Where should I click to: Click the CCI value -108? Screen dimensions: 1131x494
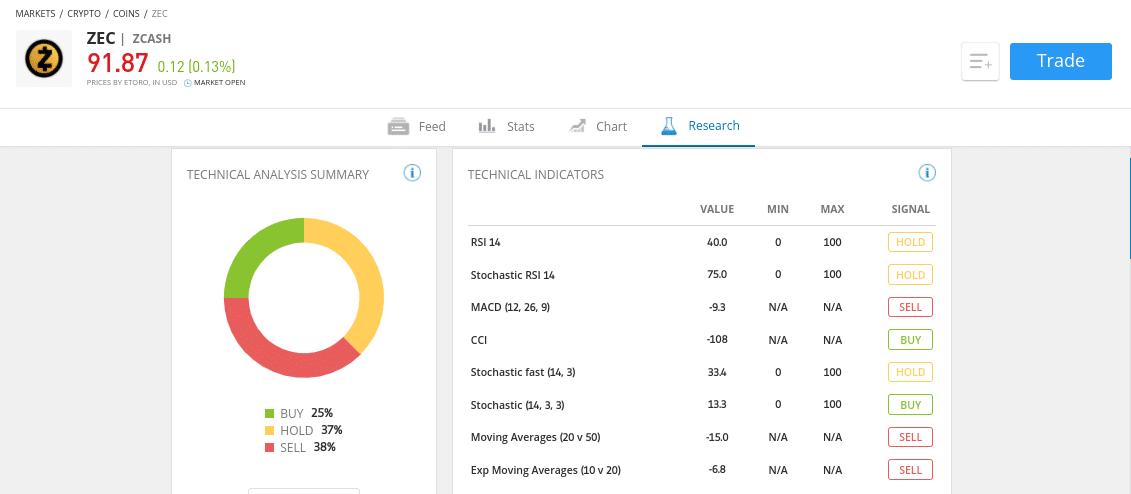tap(717, 340)
